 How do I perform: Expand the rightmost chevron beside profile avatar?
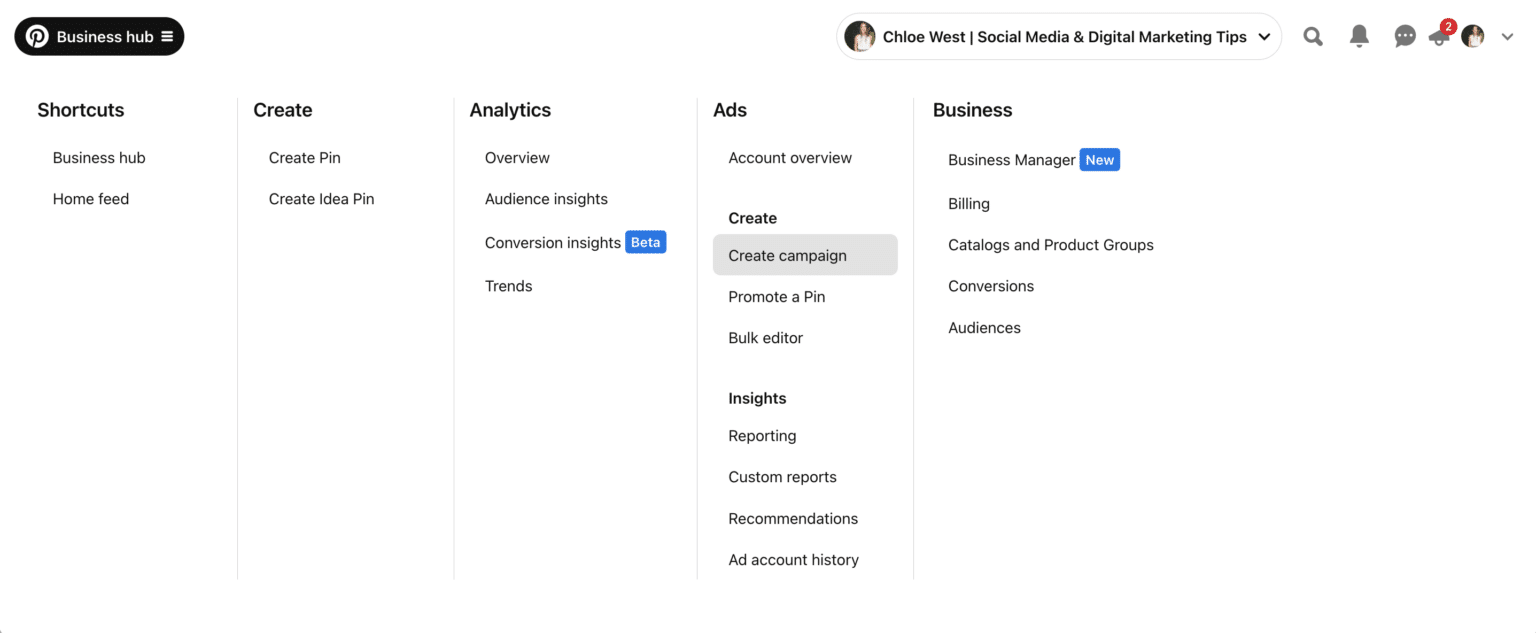click(x=1507, y=37)
